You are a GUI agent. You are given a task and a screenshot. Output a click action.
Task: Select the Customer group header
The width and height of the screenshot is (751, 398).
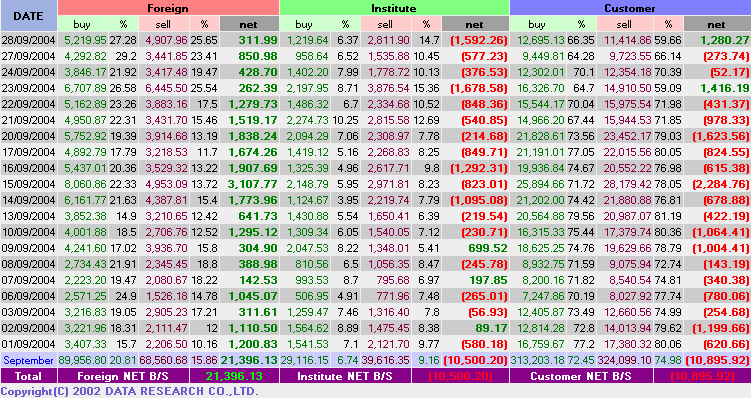630,8
